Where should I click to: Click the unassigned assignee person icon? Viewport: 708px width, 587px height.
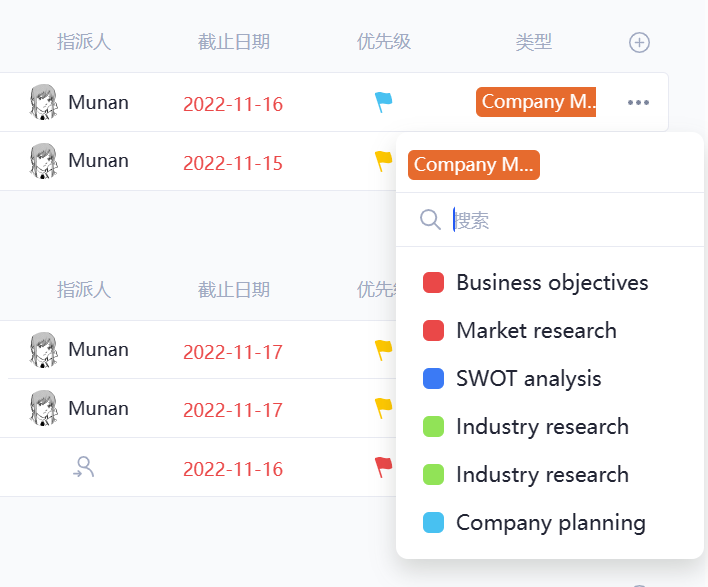click(84, 467)
